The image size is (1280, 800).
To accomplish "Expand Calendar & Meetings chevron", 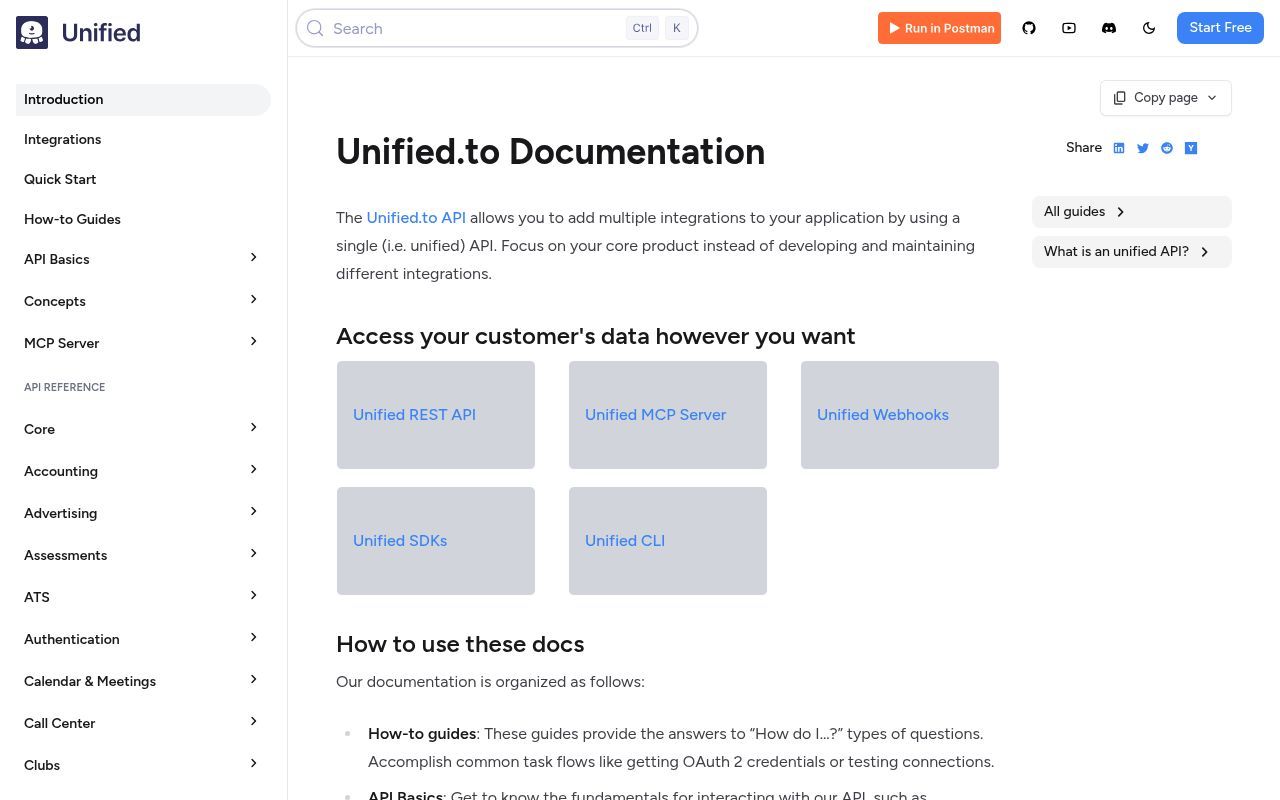I will tap(253, 680).
